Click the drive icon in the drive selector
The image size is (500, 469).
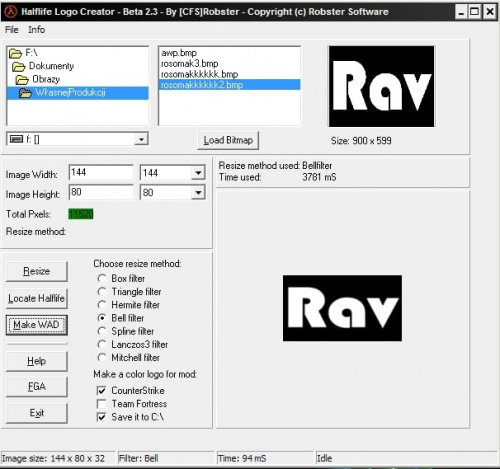16,139
